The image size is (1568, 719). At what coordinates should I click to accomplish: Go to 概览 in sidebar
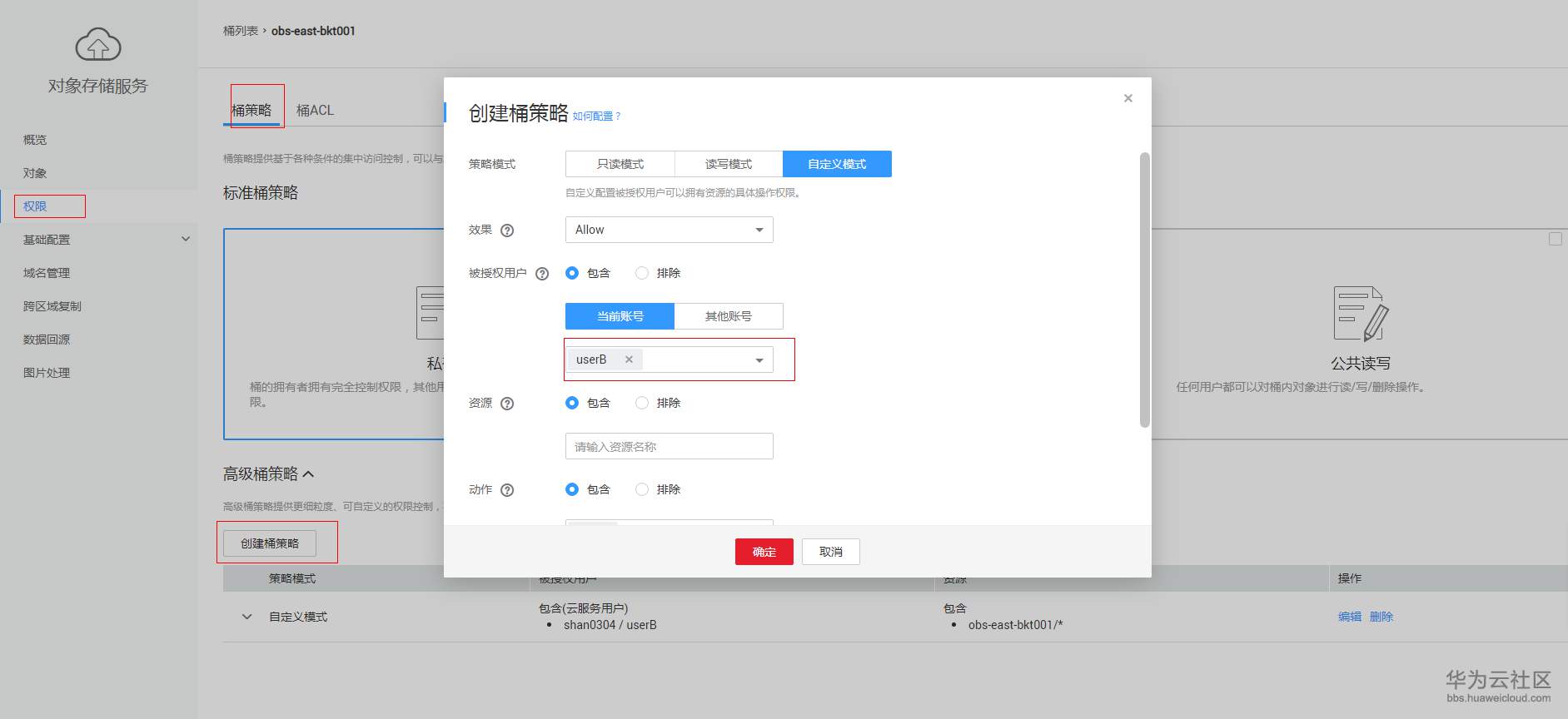[35, 140]
